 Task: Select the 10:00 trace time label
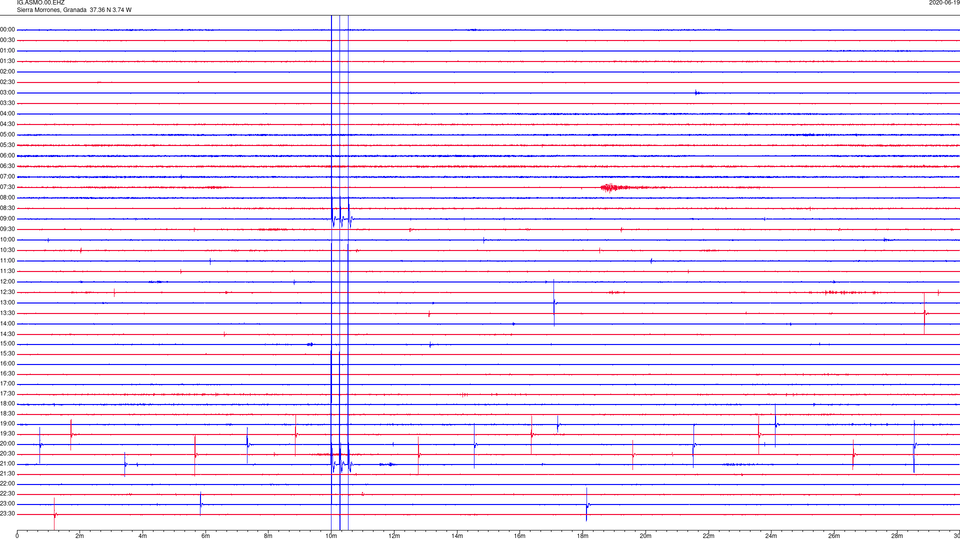7,240
